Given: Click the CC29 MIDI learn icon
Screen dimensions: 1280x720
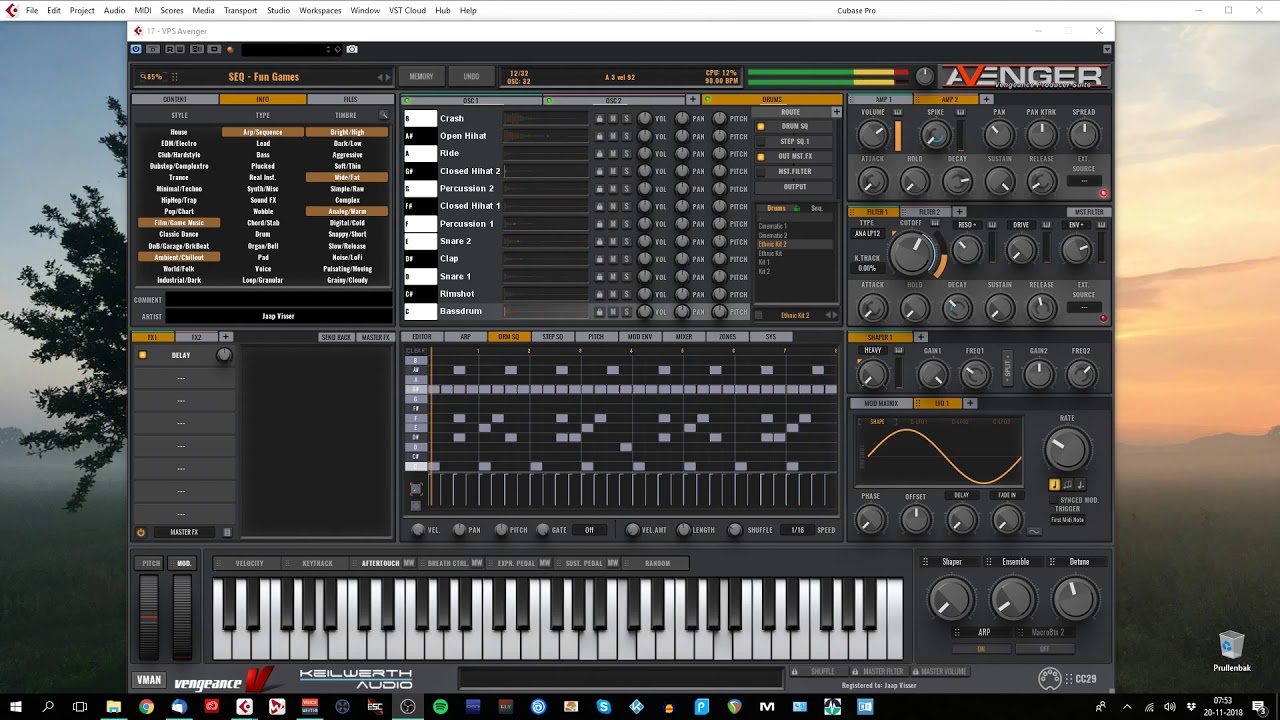Looking at the screenshot, I should point(1049,679).
